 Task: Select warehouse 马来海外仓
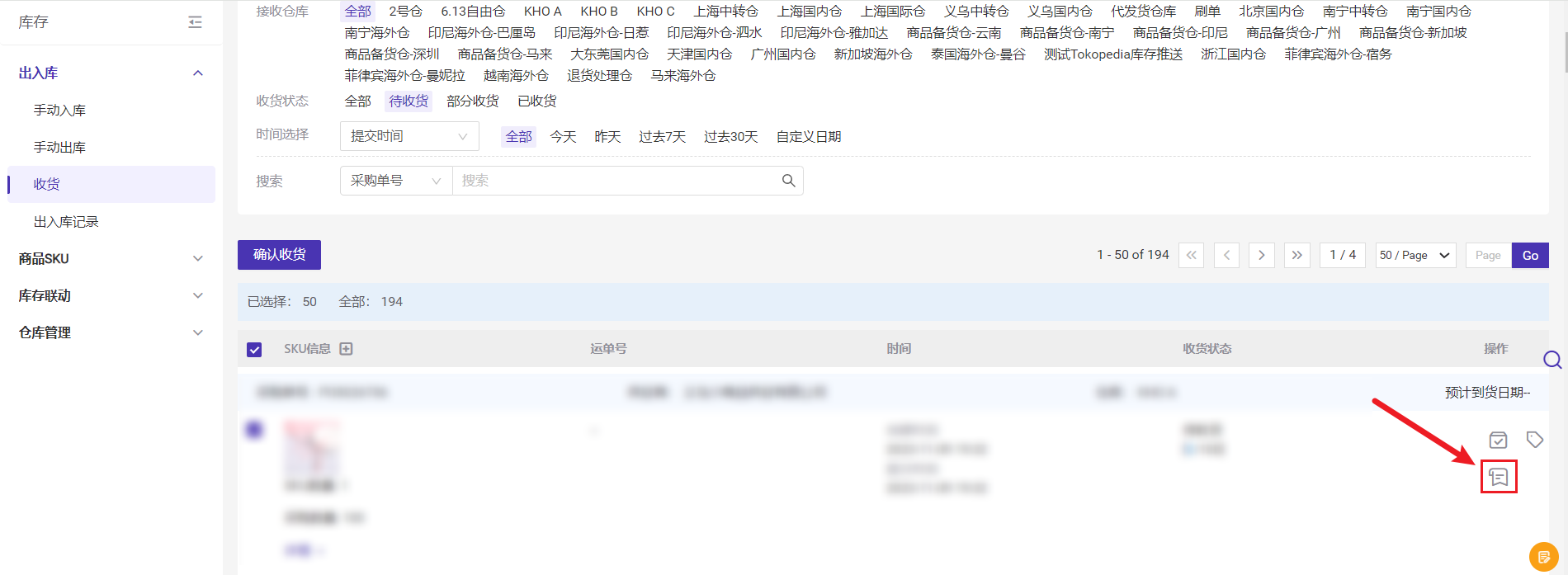click(682, 75)
